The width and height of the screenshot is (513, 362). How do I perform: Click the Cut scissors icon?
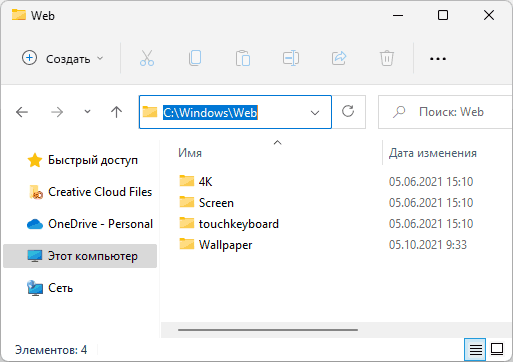coord(147,58)
